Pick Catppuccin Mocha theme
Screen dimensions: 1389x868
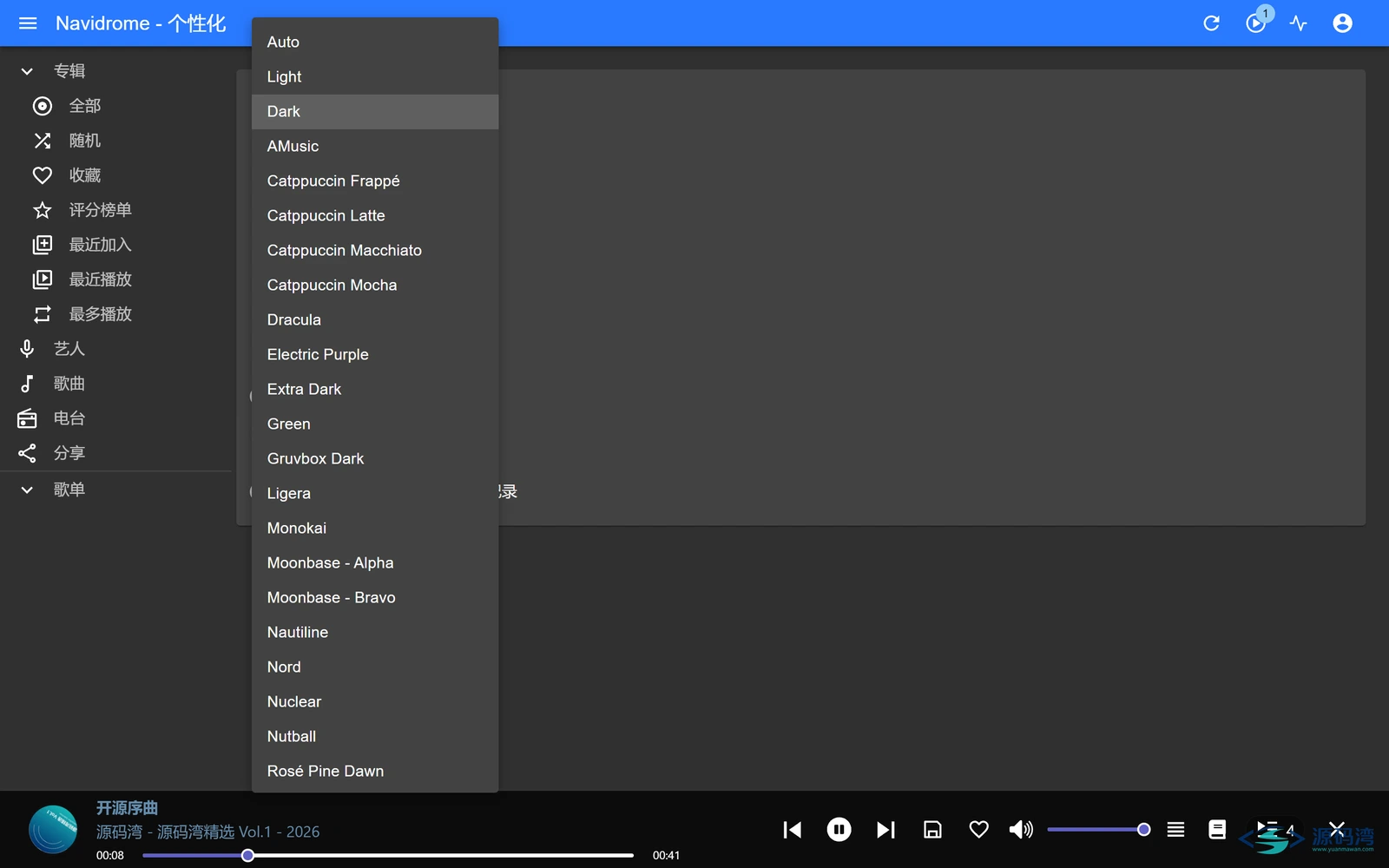(375, 285)
